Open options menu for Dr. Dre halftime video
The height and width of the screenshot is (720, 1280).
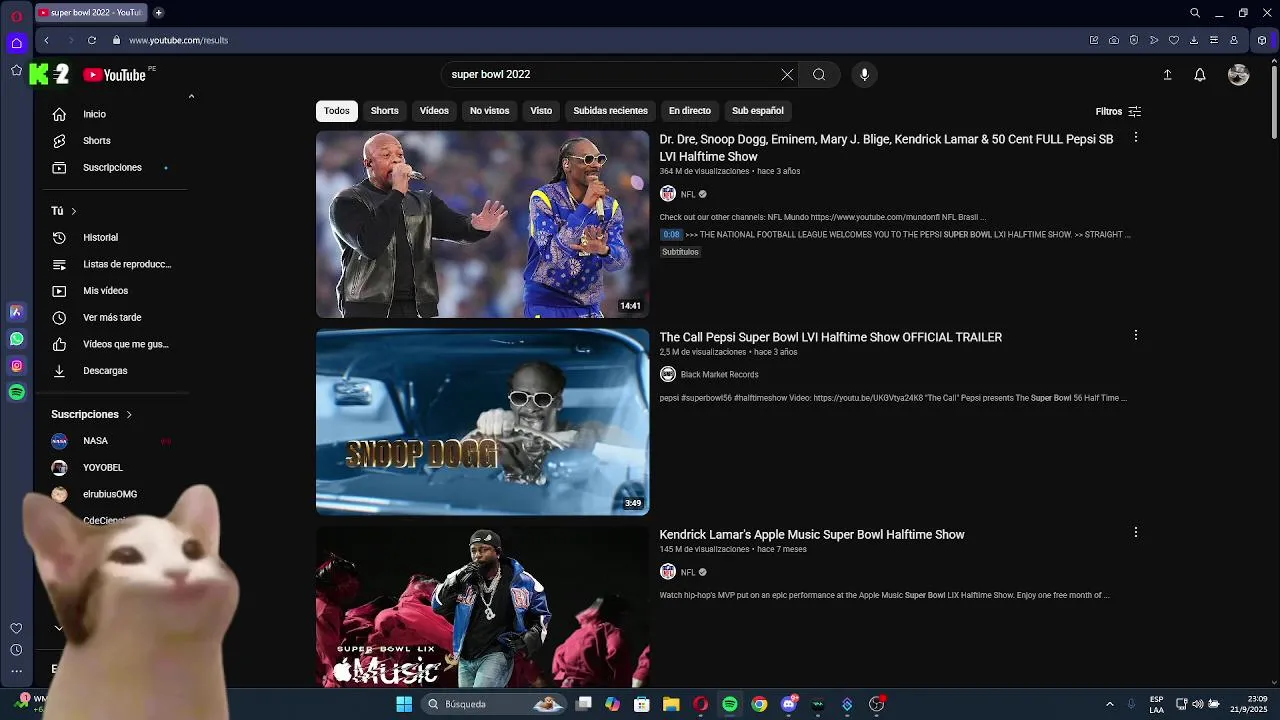1135,137
